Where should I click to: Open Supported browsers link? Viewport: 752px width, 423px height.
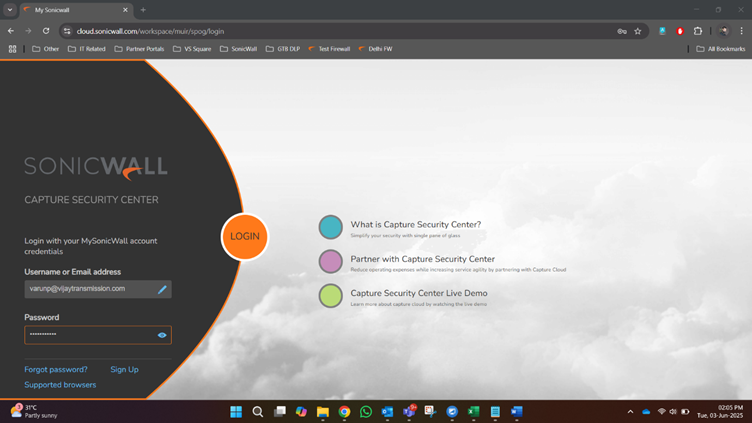pos(60,385)
